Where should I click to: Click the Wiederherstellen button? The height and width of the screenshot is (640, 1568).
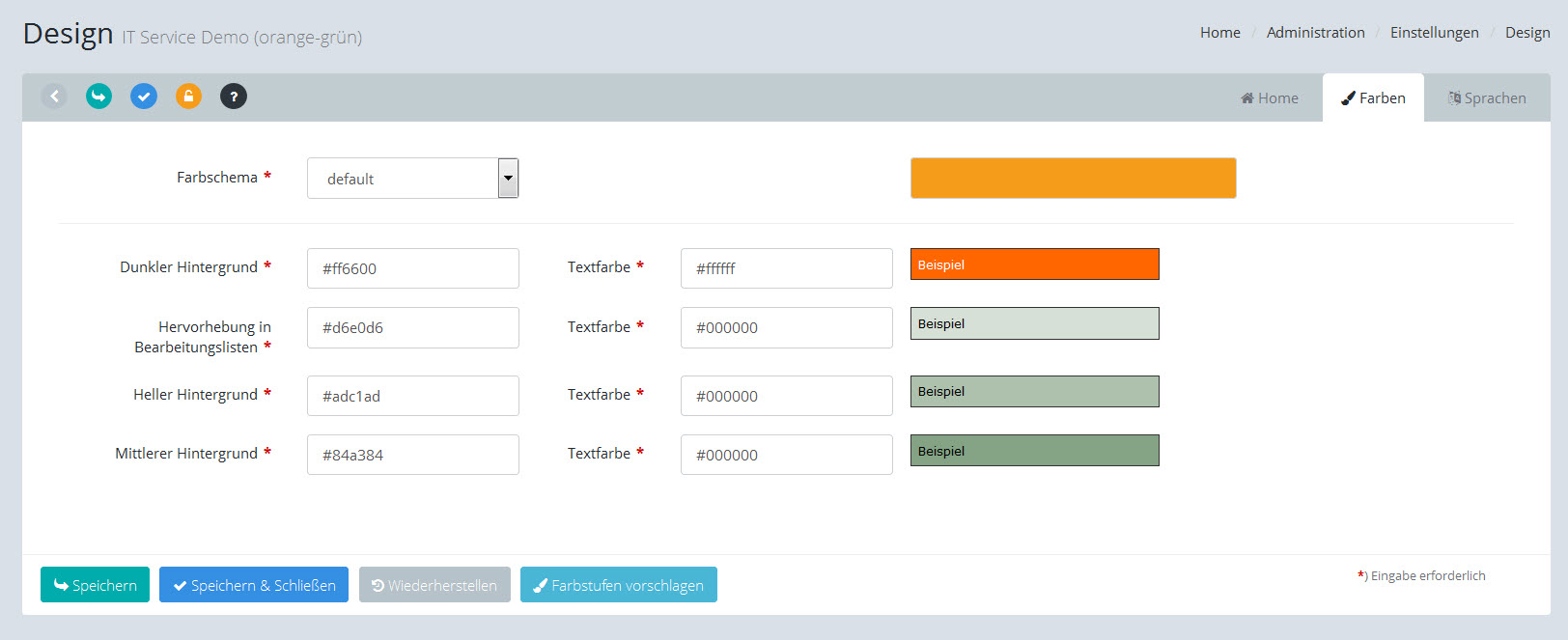coord(434,585)
